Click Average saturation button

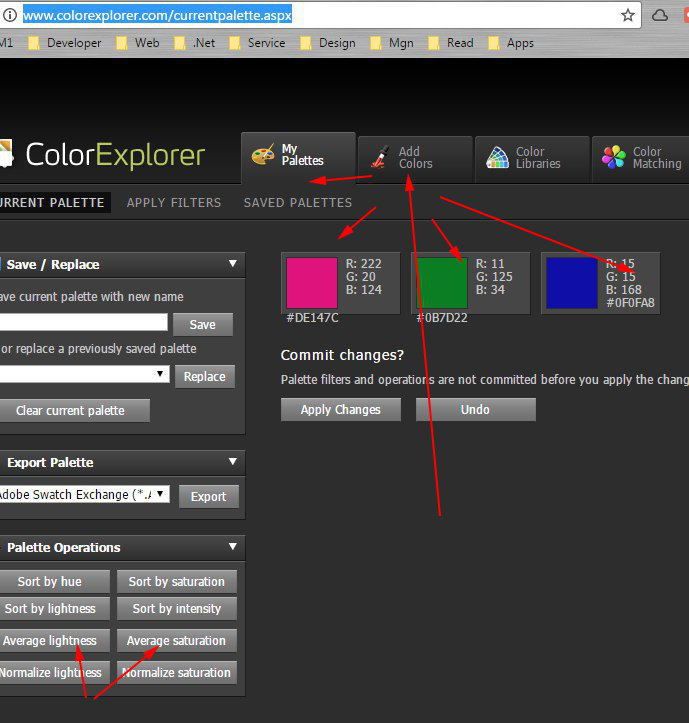(177, 640)
